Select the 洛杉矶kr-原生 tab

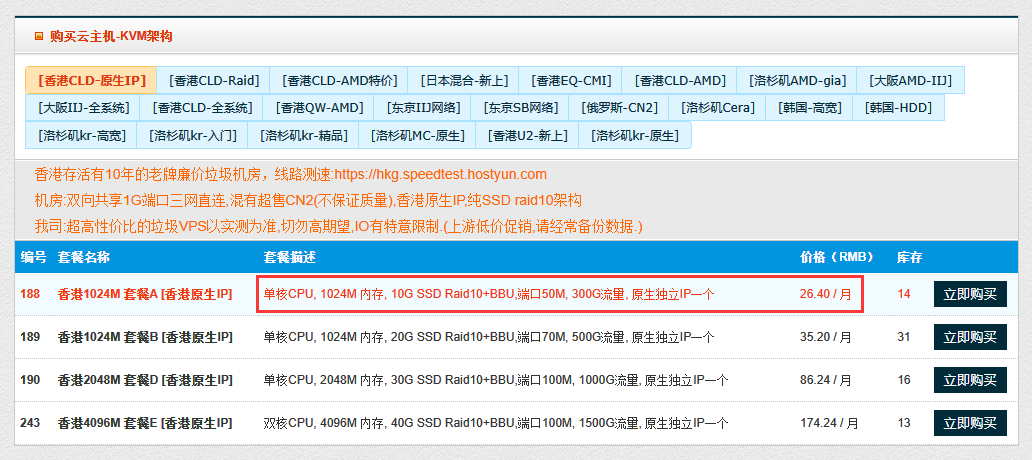point(635,136)
